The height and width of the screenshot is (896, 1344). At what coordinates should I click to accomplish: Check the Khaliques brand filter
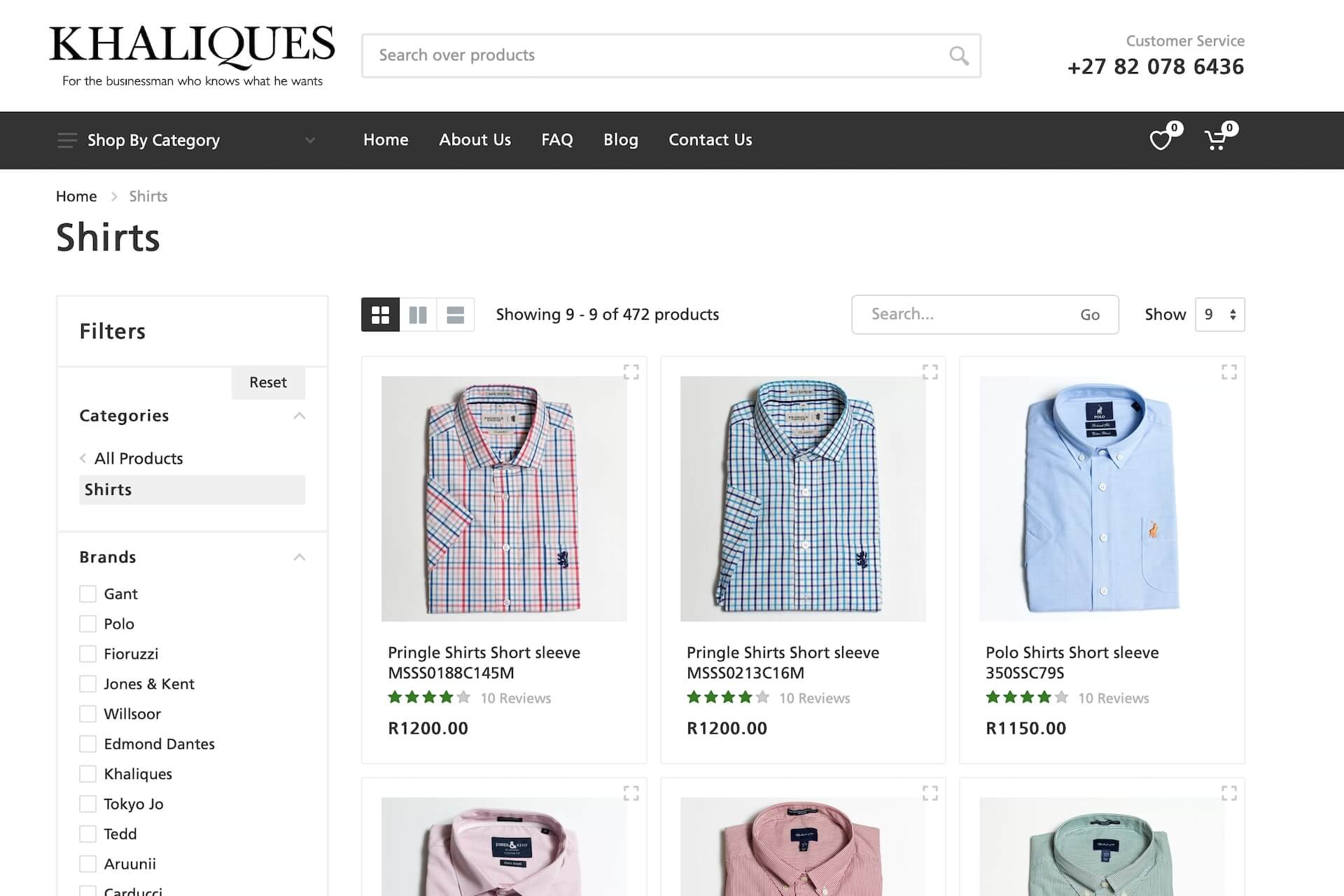tap(87, 773)
